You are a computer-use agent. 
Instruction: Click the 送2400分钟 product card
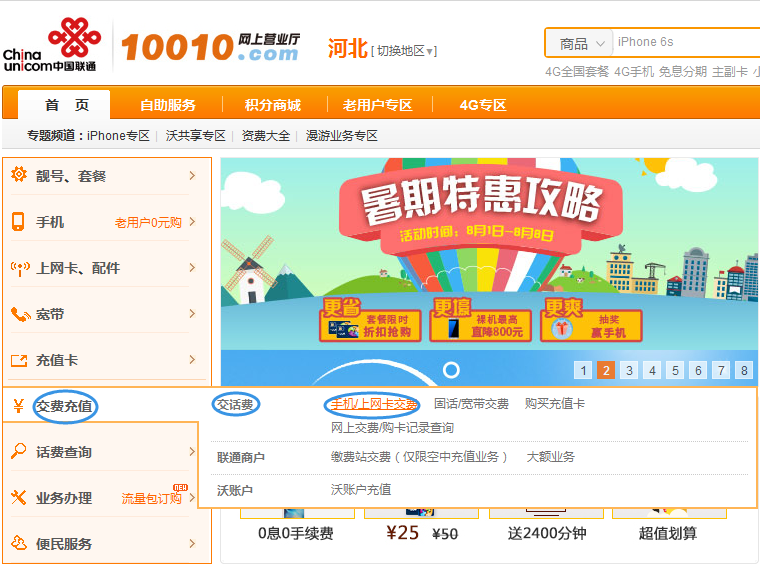click(x=547, y=525)
